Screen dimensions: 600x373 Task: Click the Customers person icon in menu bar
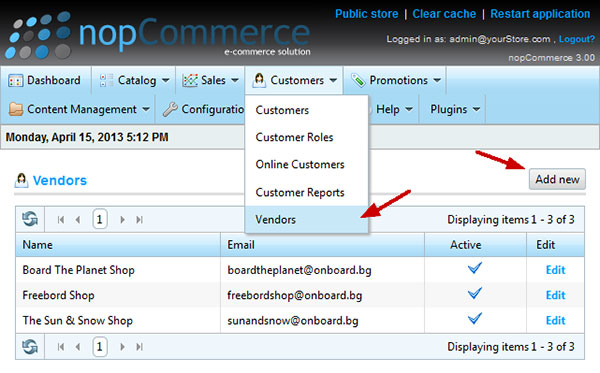pyautogui.click(x=259, y=80)
